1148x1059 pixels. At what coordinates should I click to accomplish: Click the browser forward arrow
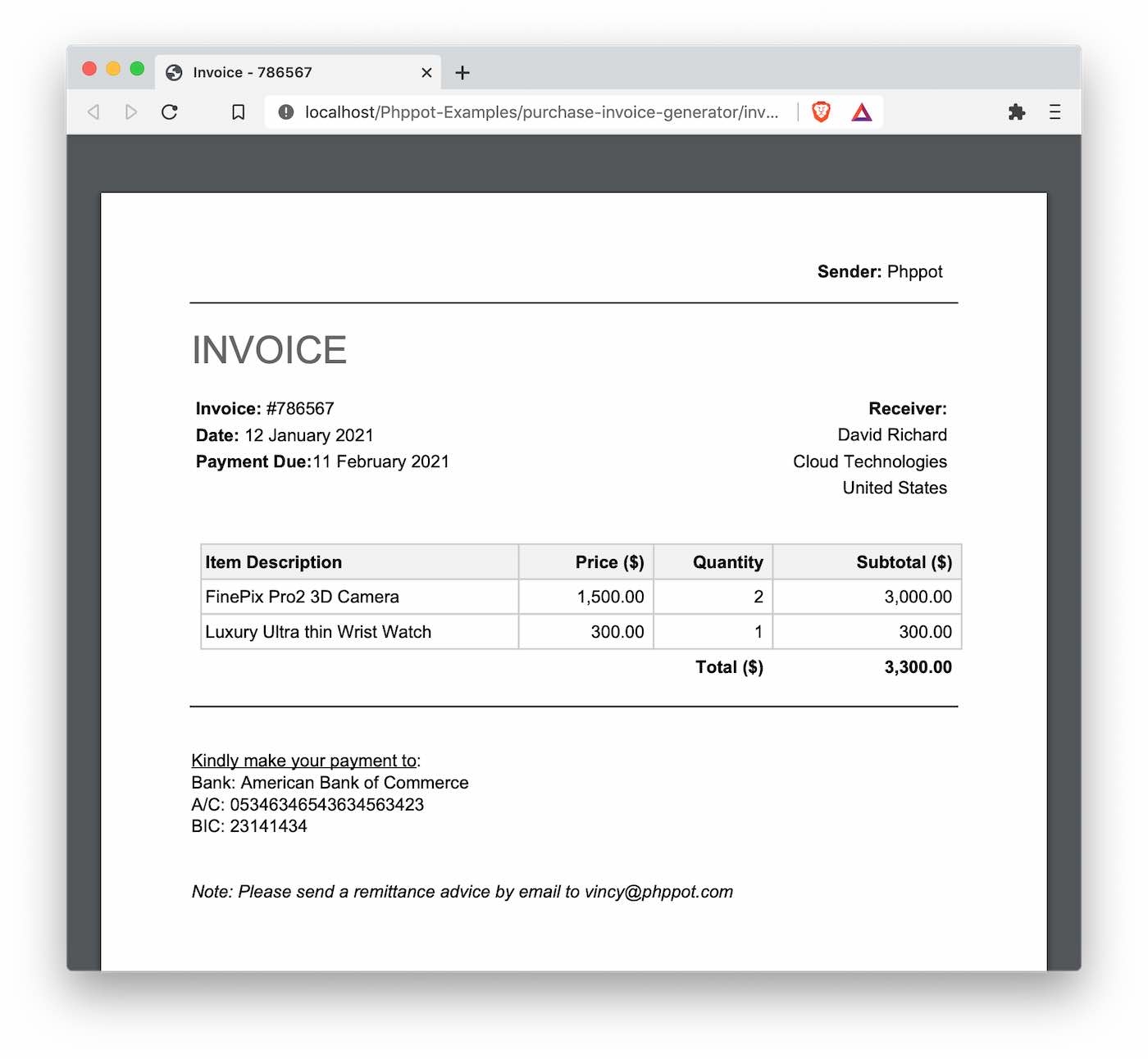pyautogui.click(x=131, y=112)
